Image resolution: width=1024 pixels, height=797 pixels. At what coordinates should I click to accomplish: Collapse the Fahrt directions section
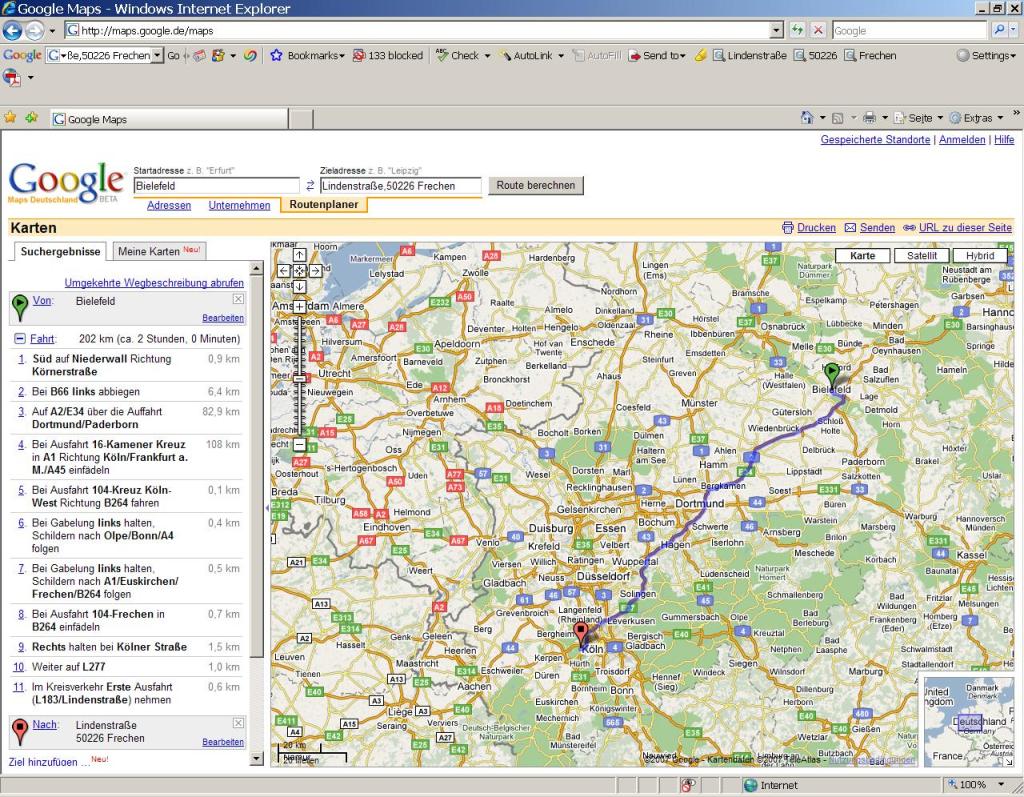tap(20, 338)
